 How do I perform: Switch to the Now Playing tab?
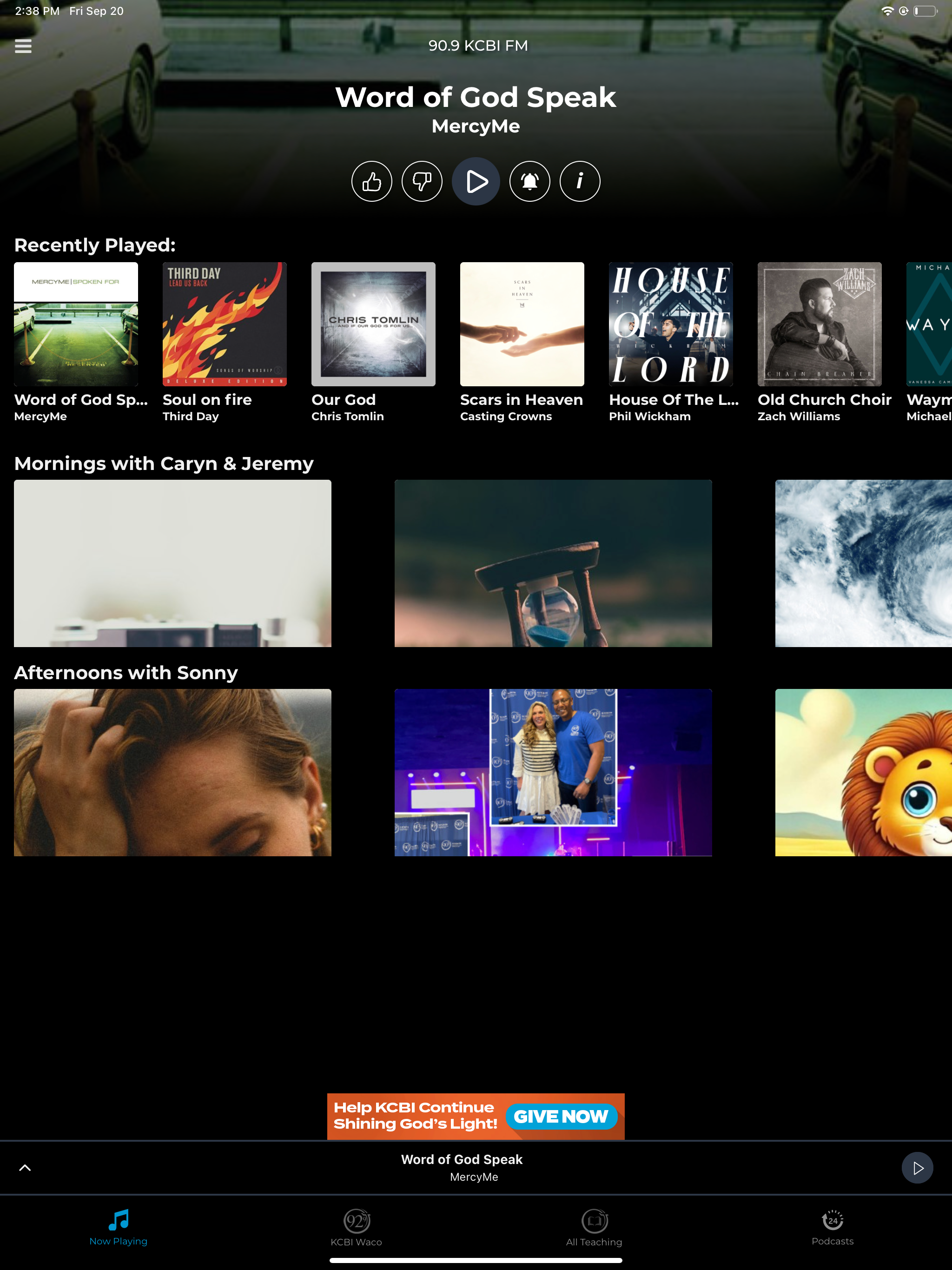pyautogui.click(x=118, y=1228)
